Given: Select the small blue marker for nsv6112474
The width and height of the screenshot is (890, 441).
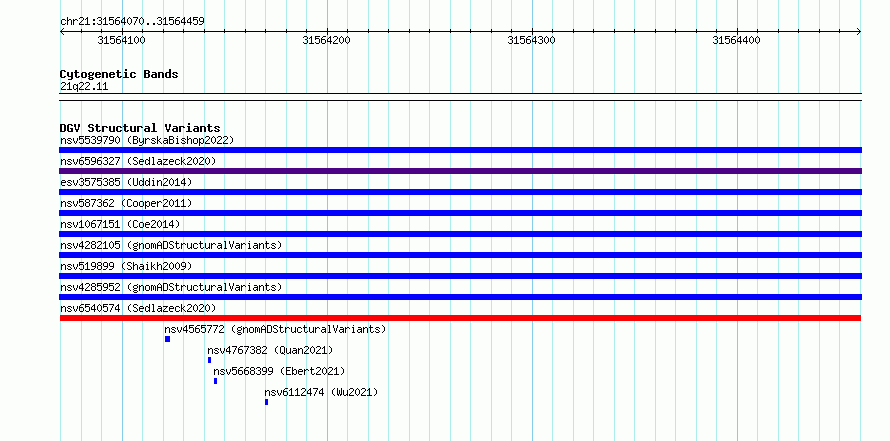Looking at the screenshot, I should (x=266, y=402).
